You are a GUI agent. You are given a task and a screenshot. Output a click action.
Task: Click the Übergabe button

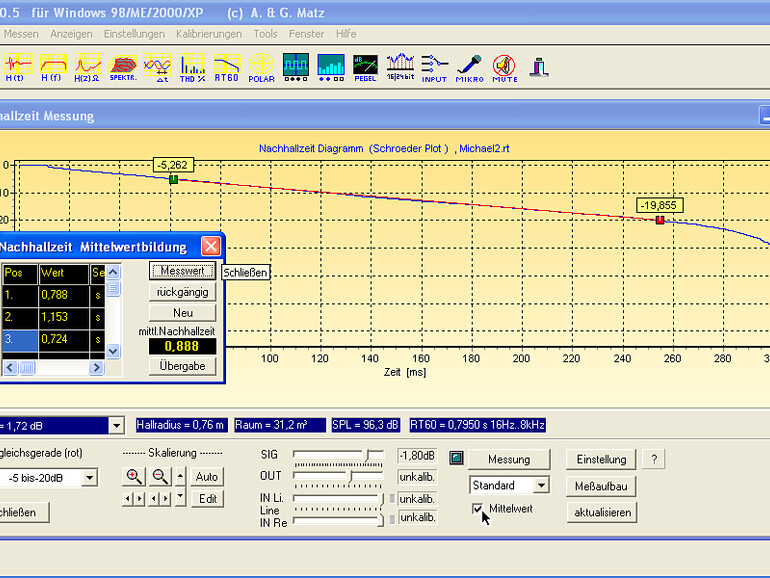[x=183, y=366]
